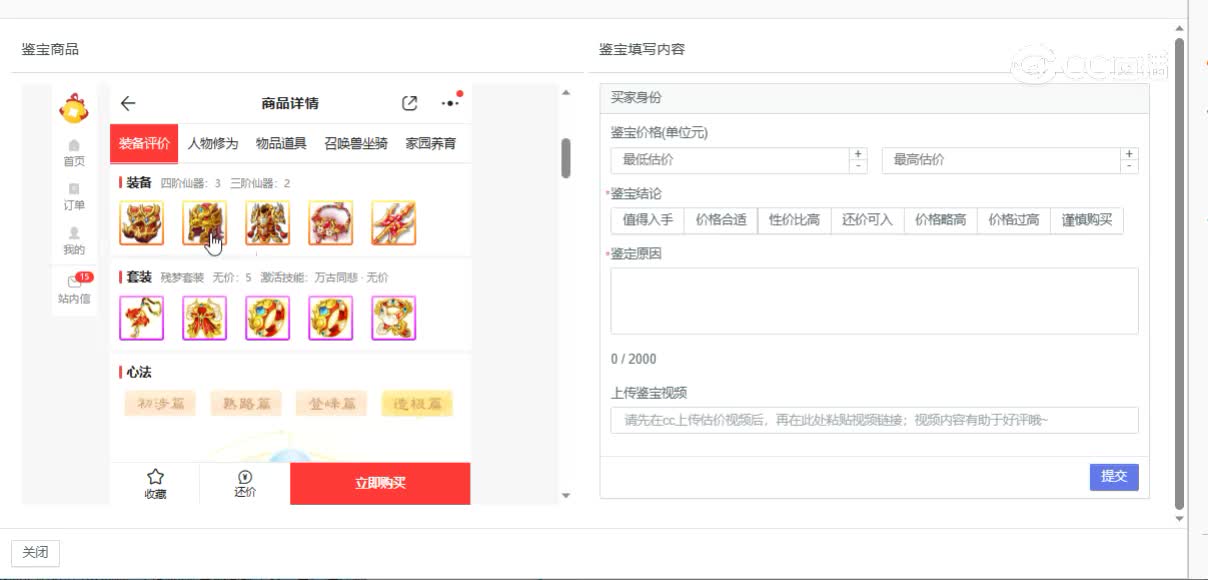Viewport: 1208px width, 580px height.
Task: Click the first 套装 item icon
Action: (x=141, y=318)
